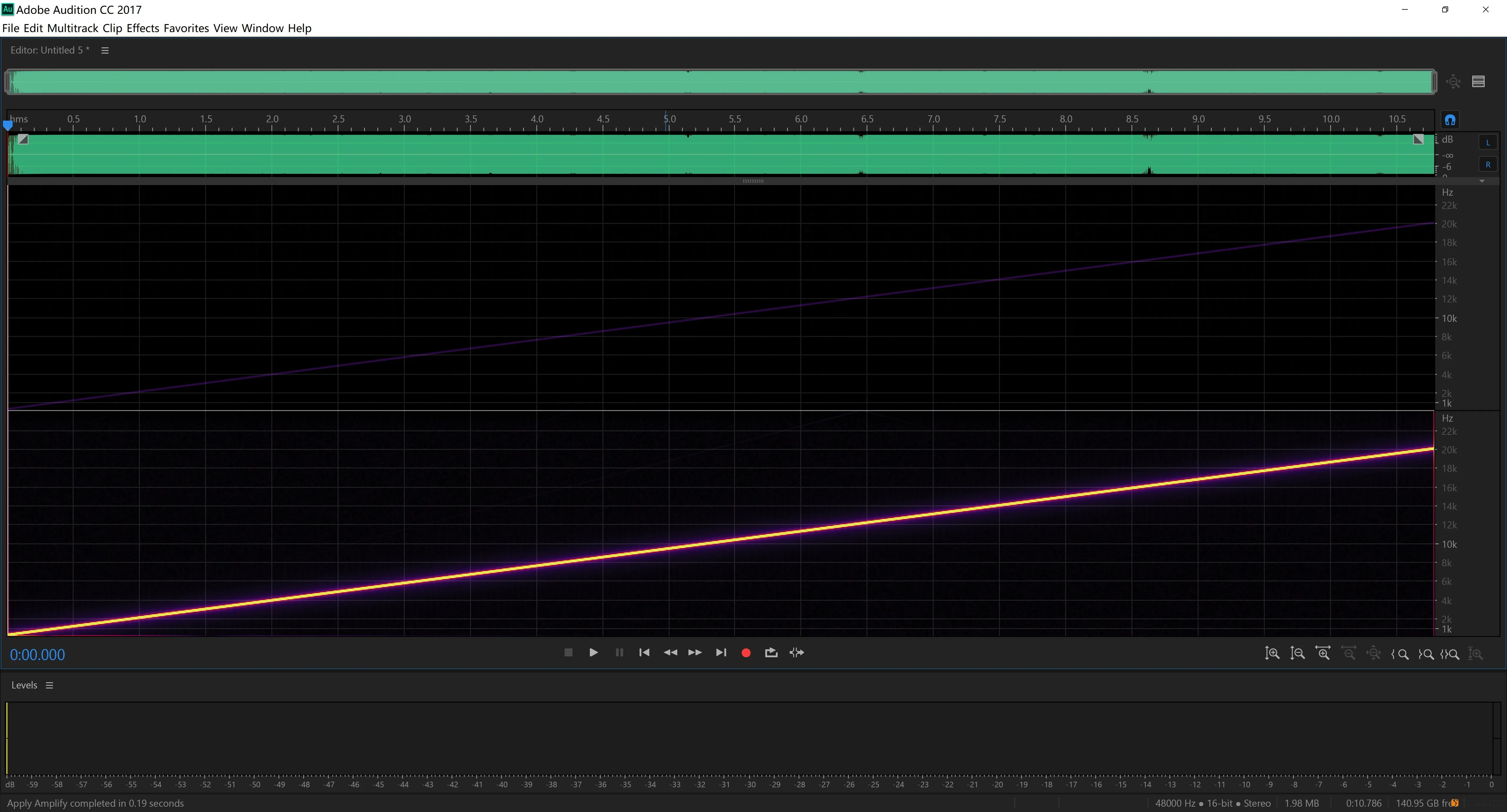Image resolution: width=1507 pixels, height=812 pixels.
Task: Select the Editor: Untitled 5 tab
Action: (x=50, y=50)
